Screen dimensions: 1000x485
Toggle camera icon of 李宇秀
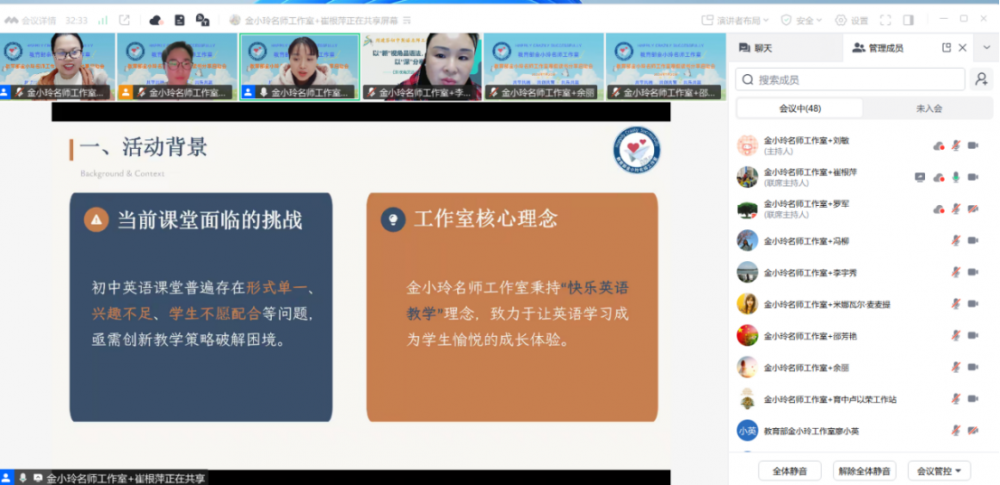click(x=973, y=272)
